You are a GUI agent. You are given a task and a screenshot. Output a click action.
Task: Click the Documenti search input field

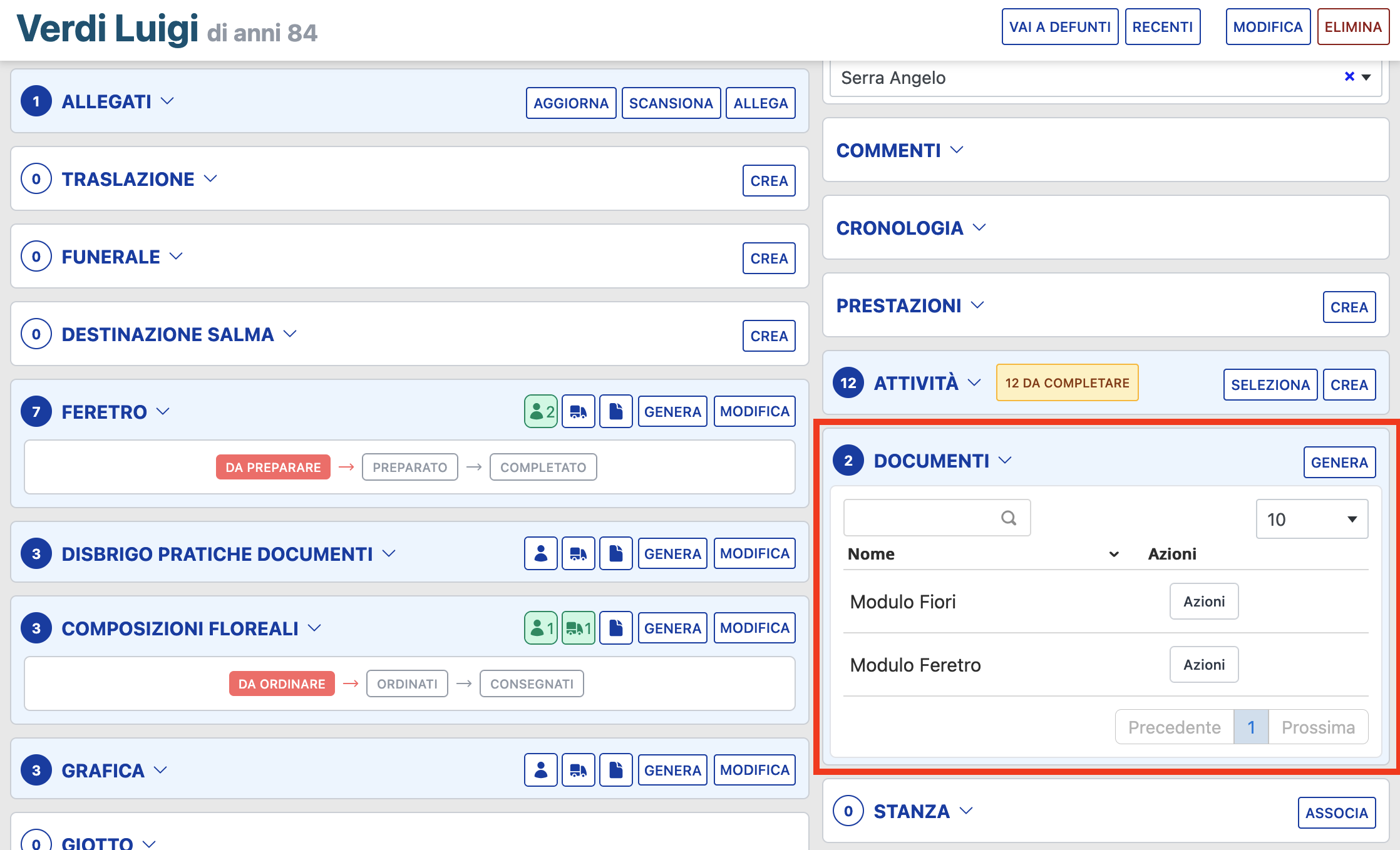(x=920, y=518)
